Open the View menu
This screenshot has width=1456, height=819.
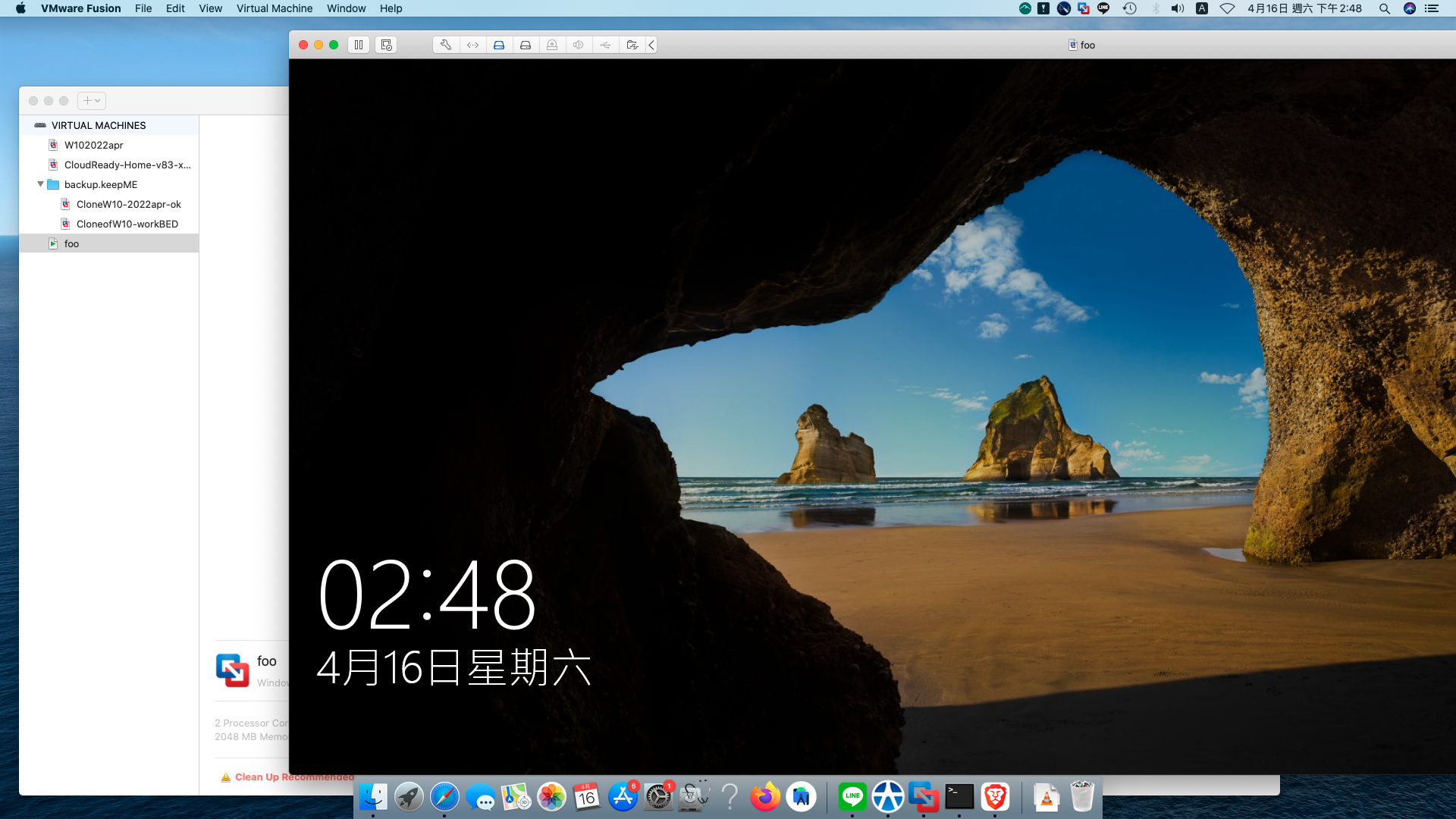coord(210,8)
